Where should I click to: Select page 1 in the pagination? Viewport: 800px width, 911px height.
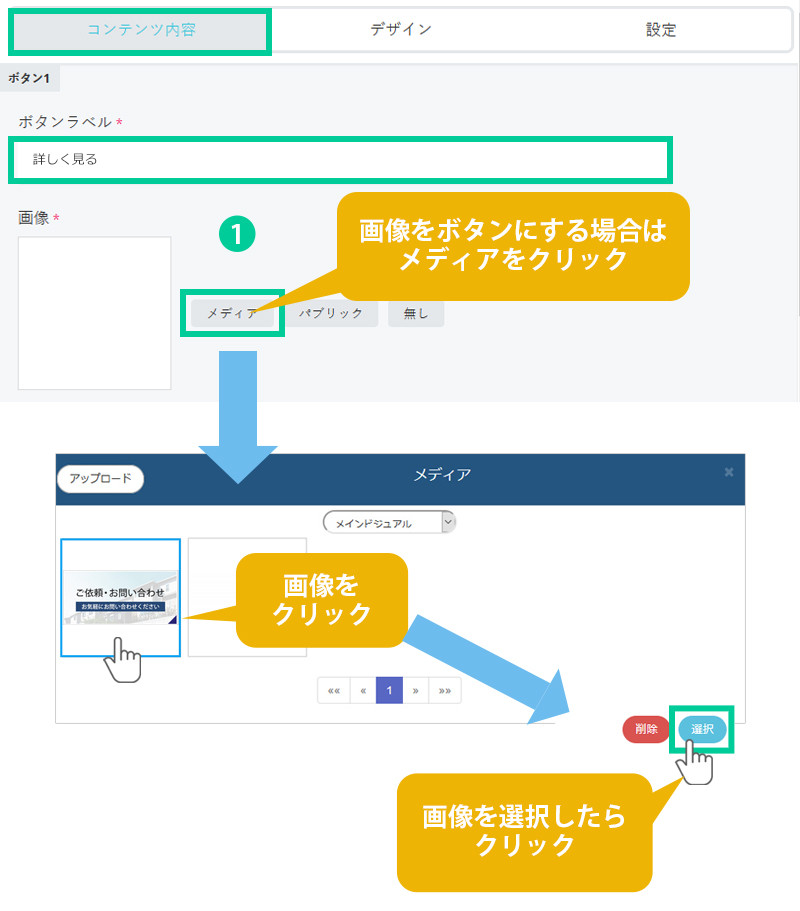tap(389, 690)
